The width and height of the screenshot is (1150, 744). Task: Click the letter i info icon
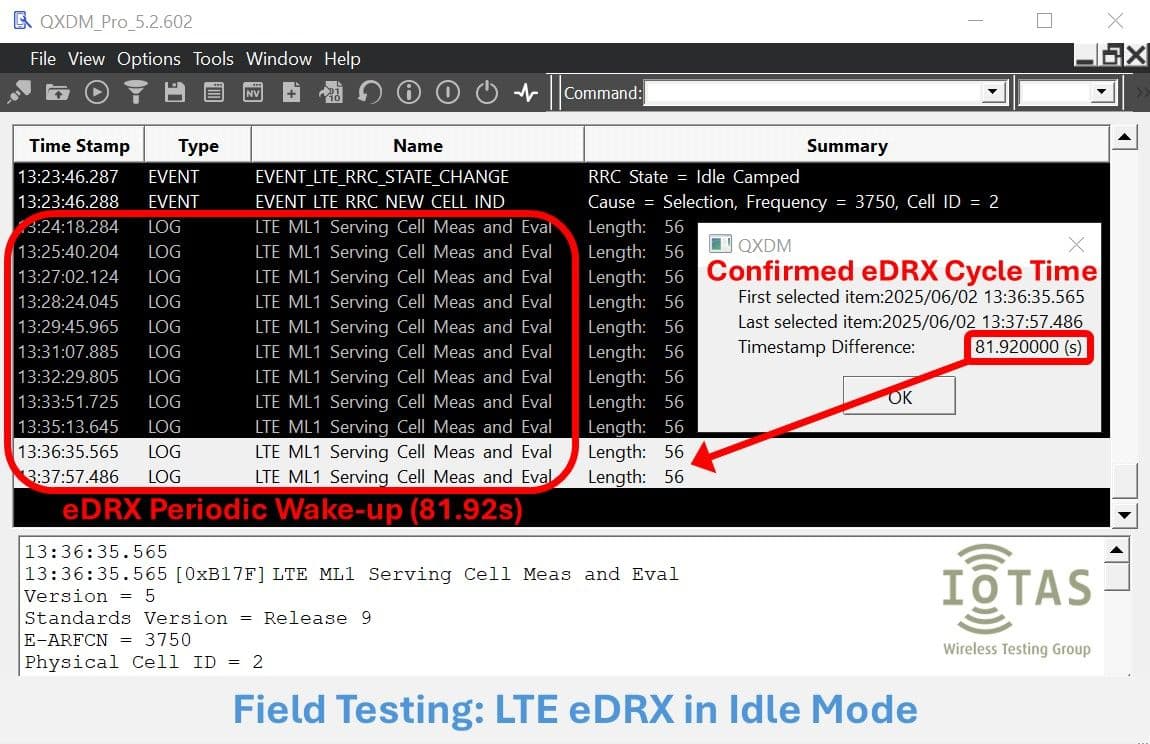tap(409, 92)
